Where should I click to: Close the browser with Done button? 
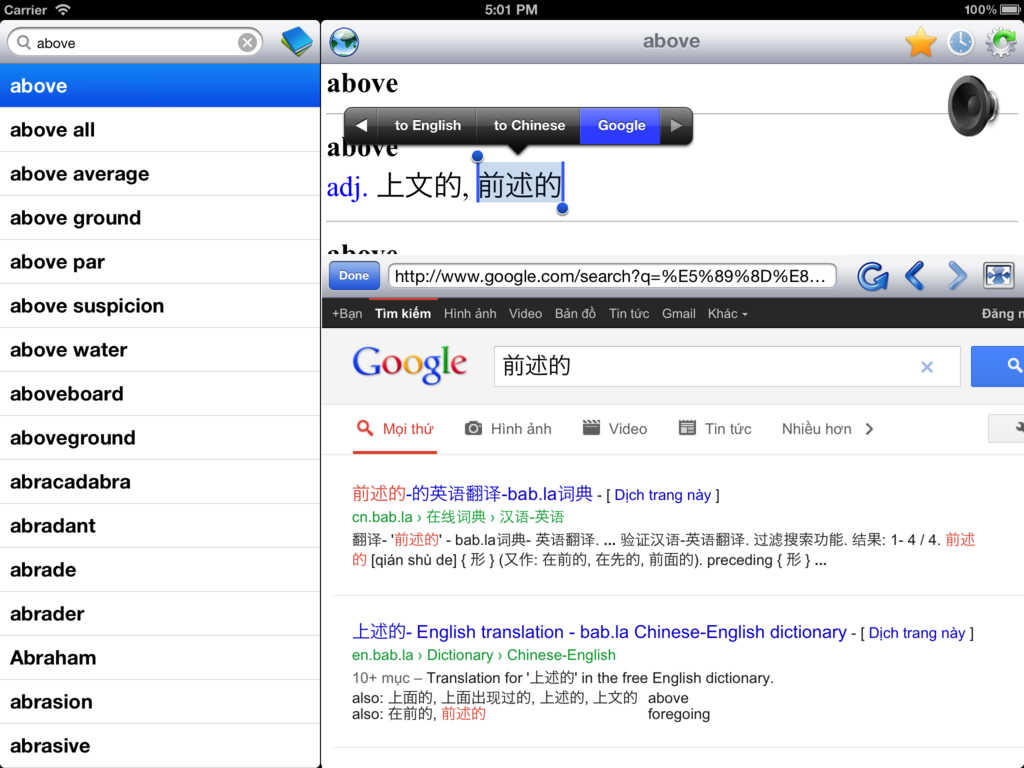pos(353,276)
